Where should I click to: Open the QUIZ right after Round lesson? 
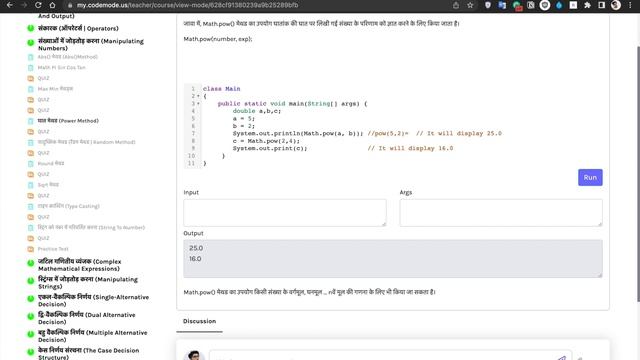pos(43,174)
